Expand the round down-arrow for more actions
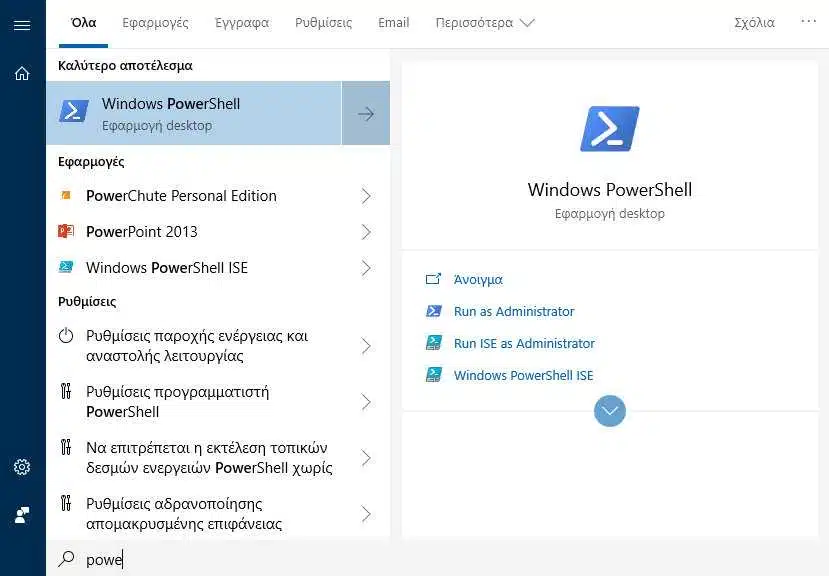The height and width of the screenshot is (576, 829). tap(610, 410)
